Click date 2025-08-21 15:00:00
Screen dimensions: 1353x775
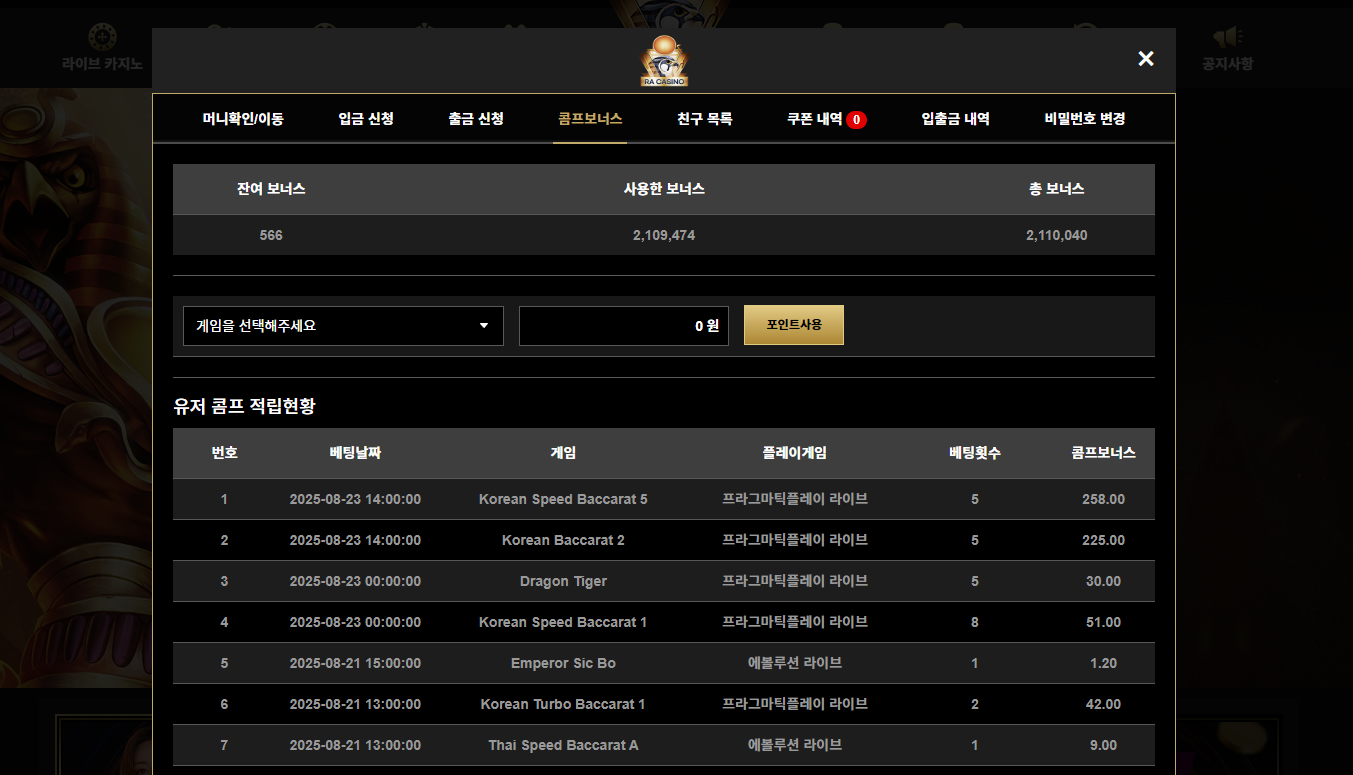point(355,663)
